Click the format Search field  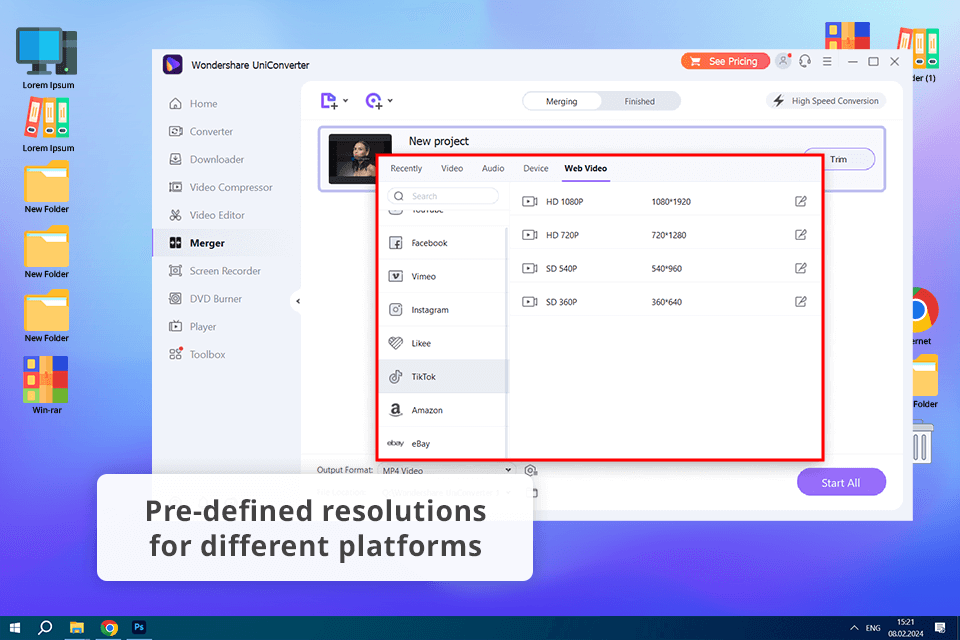click(443, 196)
